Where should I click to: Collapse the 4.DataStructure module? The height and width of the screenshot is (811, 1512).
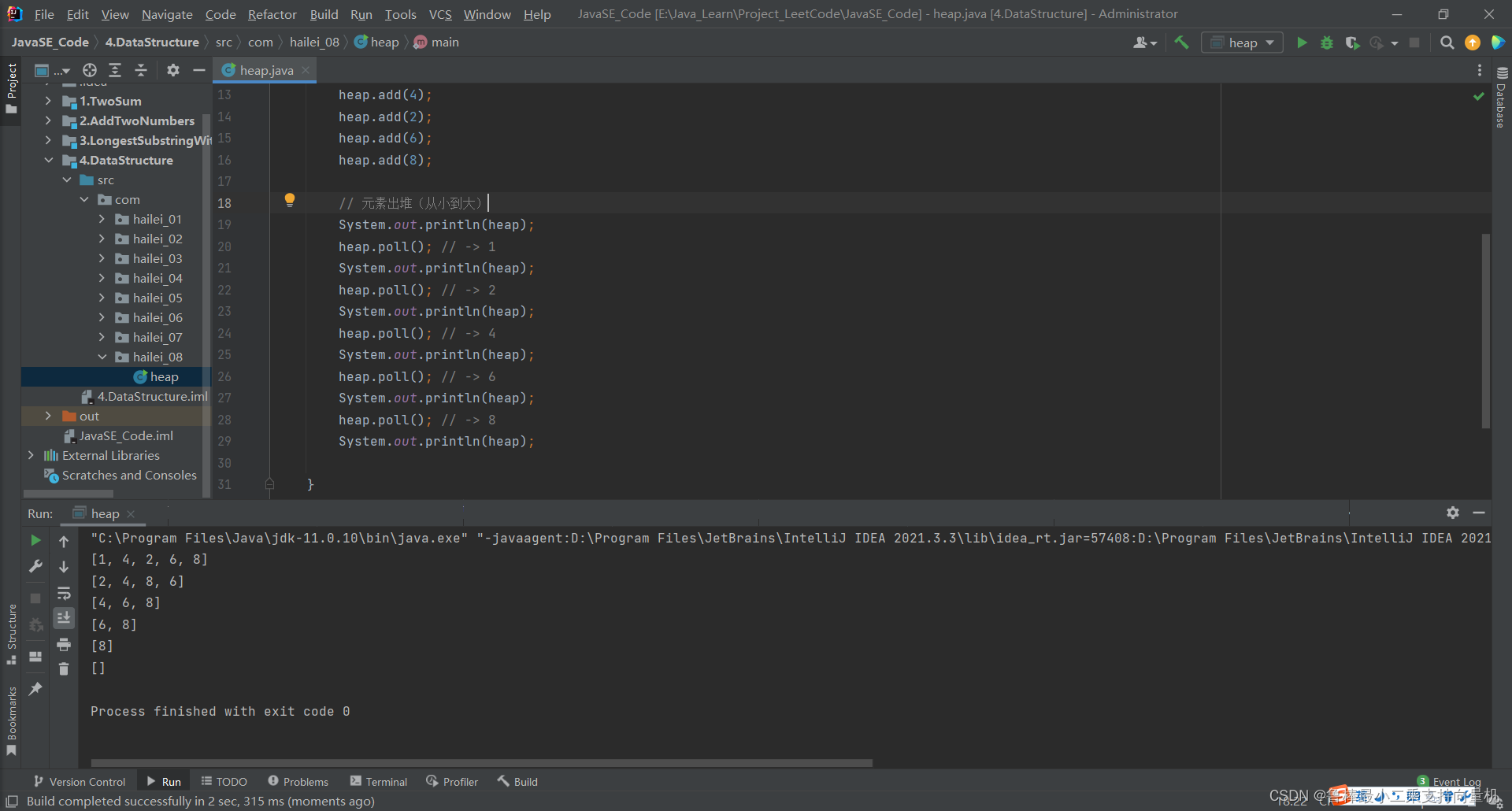(x=48, y=160)
